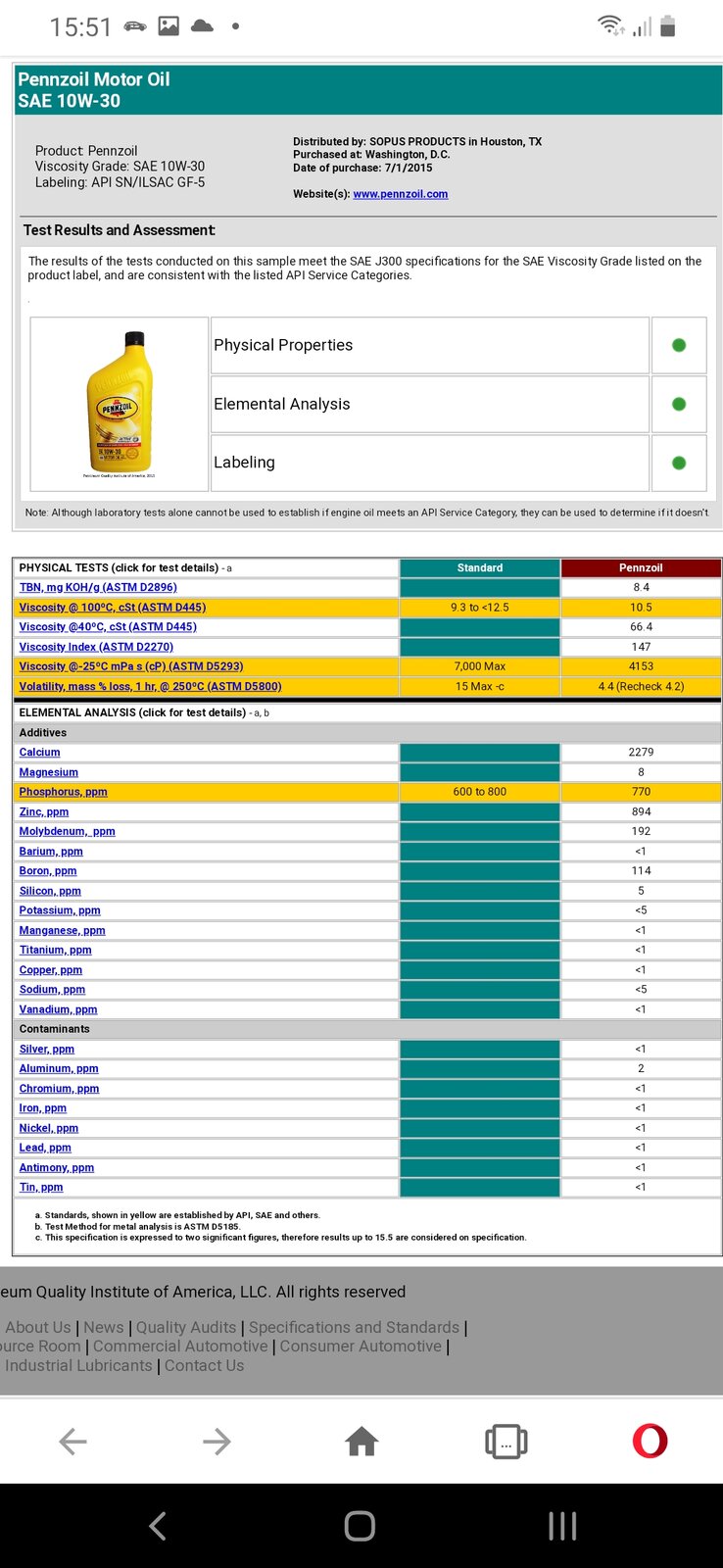Click the Physical Properties row label
Screen dimensions: 723x1568
click(283, 345)
